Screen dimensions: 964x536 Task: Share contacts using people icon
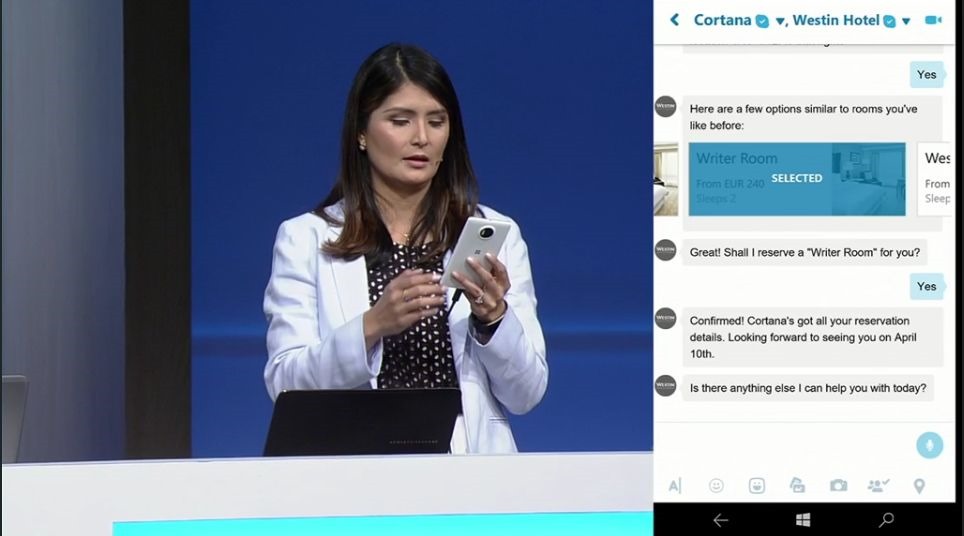coord(878,486)
